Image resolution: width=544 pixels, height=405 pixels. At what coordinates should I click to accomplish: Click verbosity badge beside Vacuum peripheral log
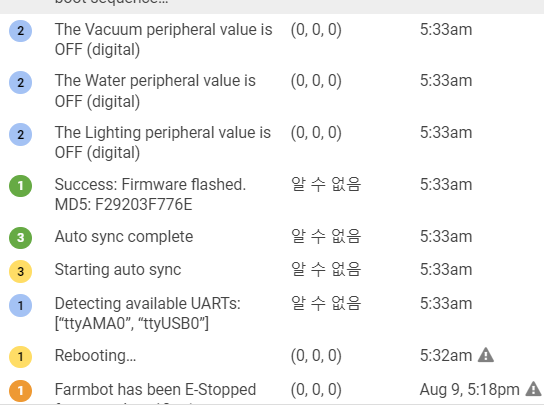(20, 31)
